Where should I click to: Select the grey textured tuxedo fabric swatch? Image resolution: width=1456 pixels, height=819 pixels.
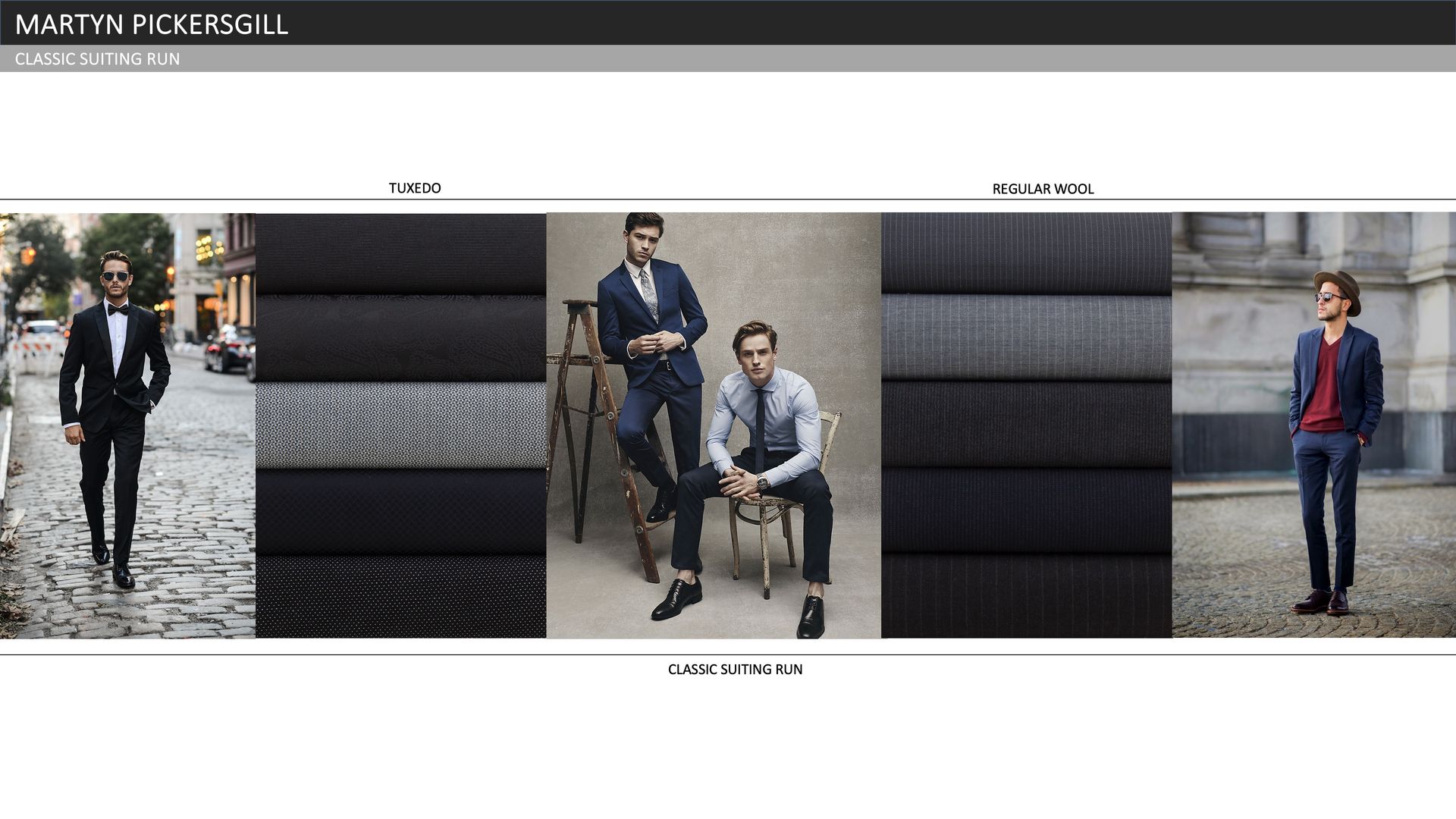tap(400, 425)
